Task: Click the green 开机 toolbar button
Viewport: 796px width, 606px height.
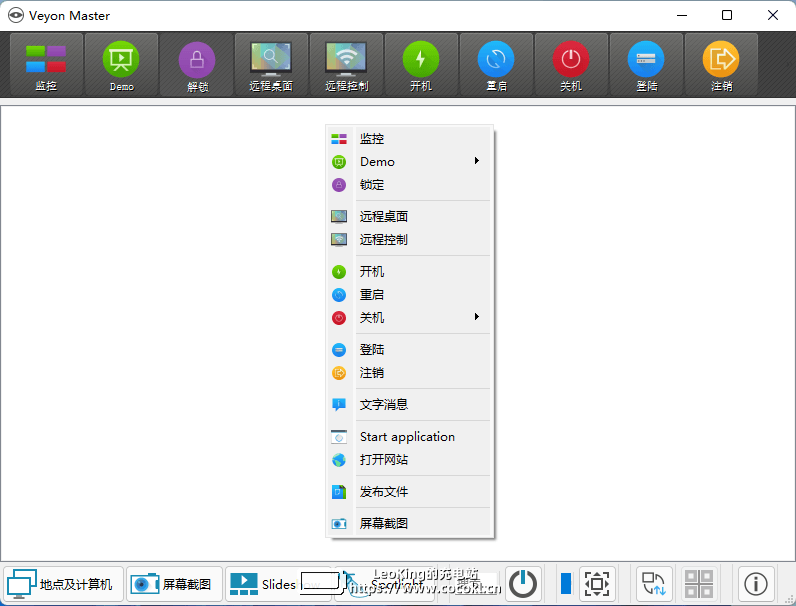Action: [421, 65]
